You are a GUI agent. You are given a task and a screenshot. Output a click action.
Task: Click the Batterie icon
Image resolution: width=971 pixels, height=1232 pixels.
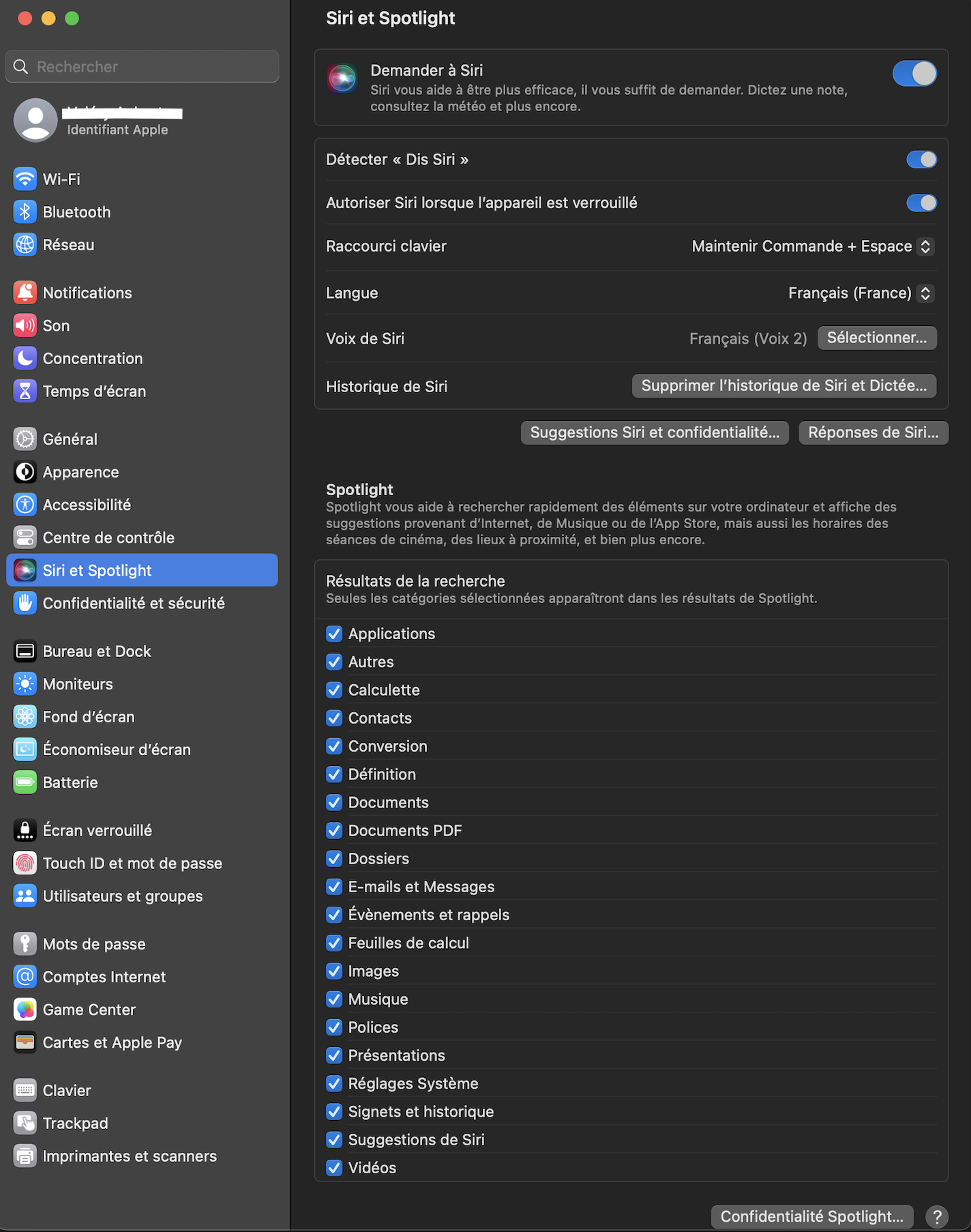(x=25, y=782)
